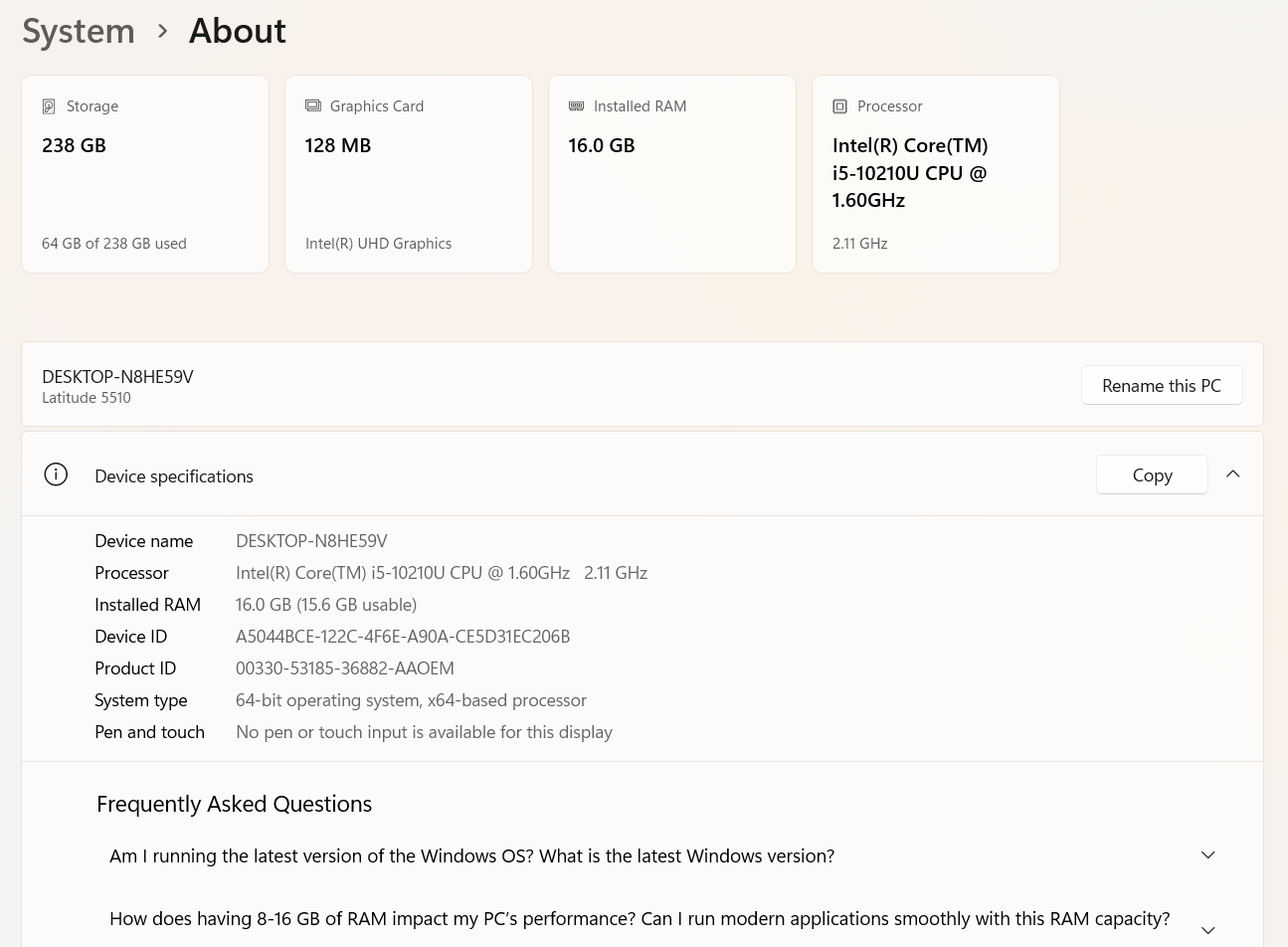
Task: Click the Processor chip icon
Action: coord(839,106)
